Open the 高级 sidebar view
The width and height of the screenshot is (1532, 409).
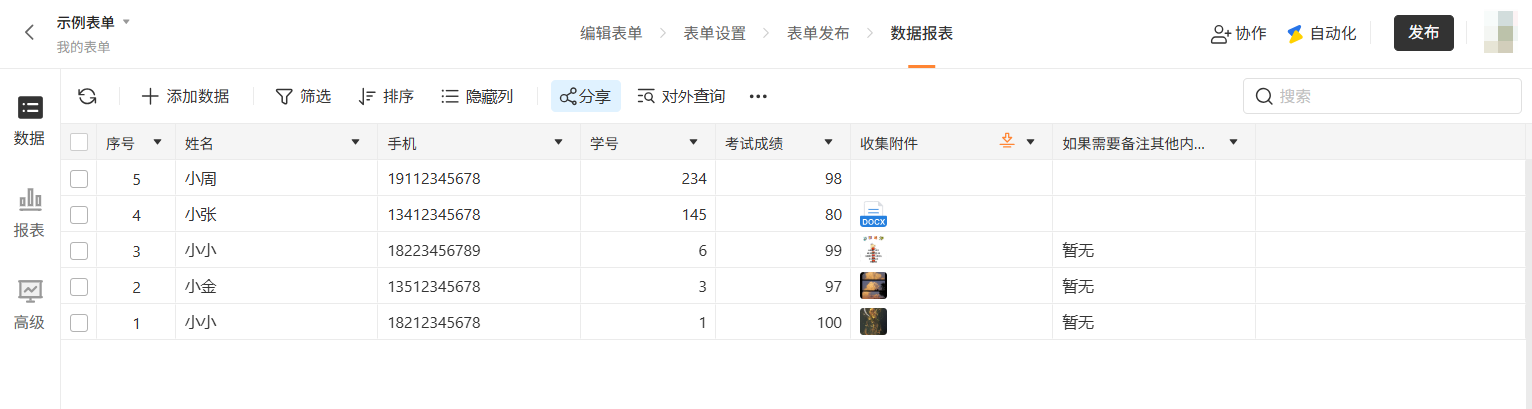point(30,305)
